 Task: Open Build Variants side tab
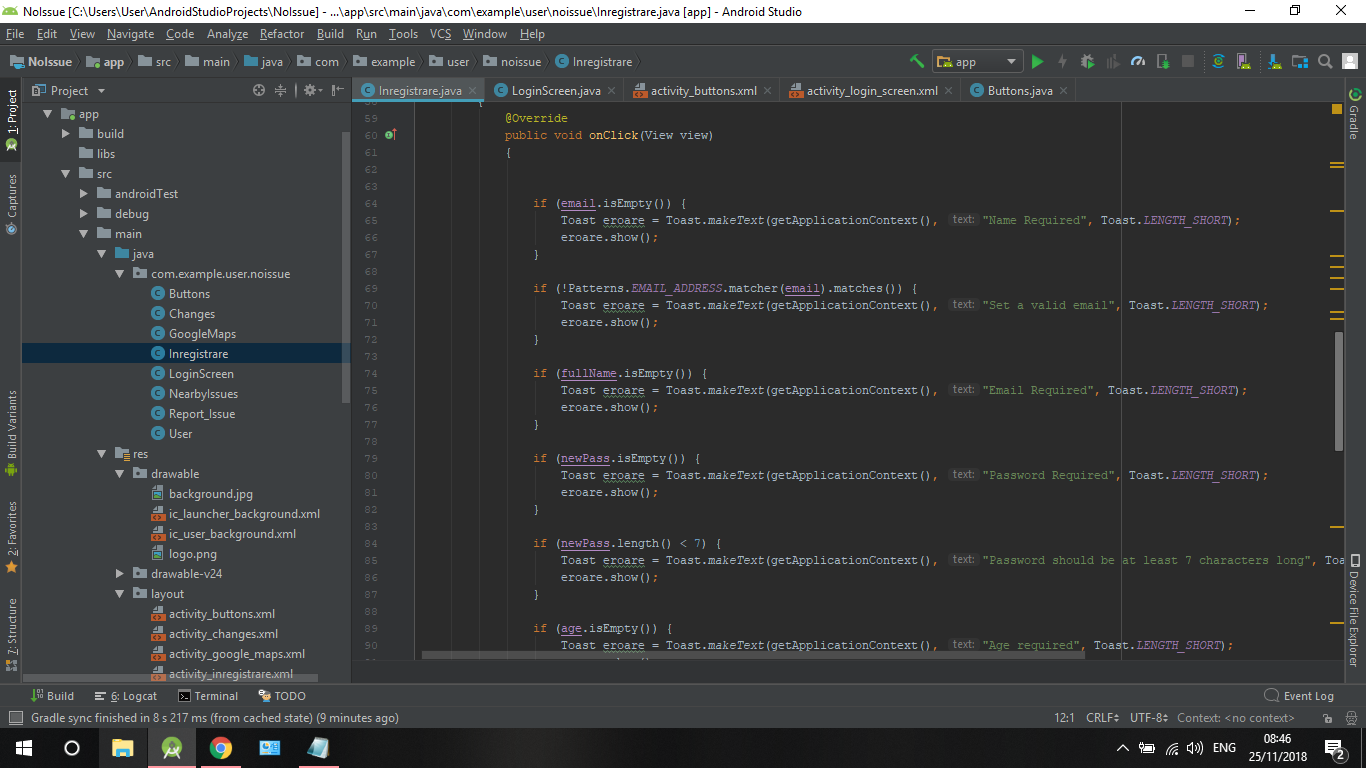coord(11,432)
